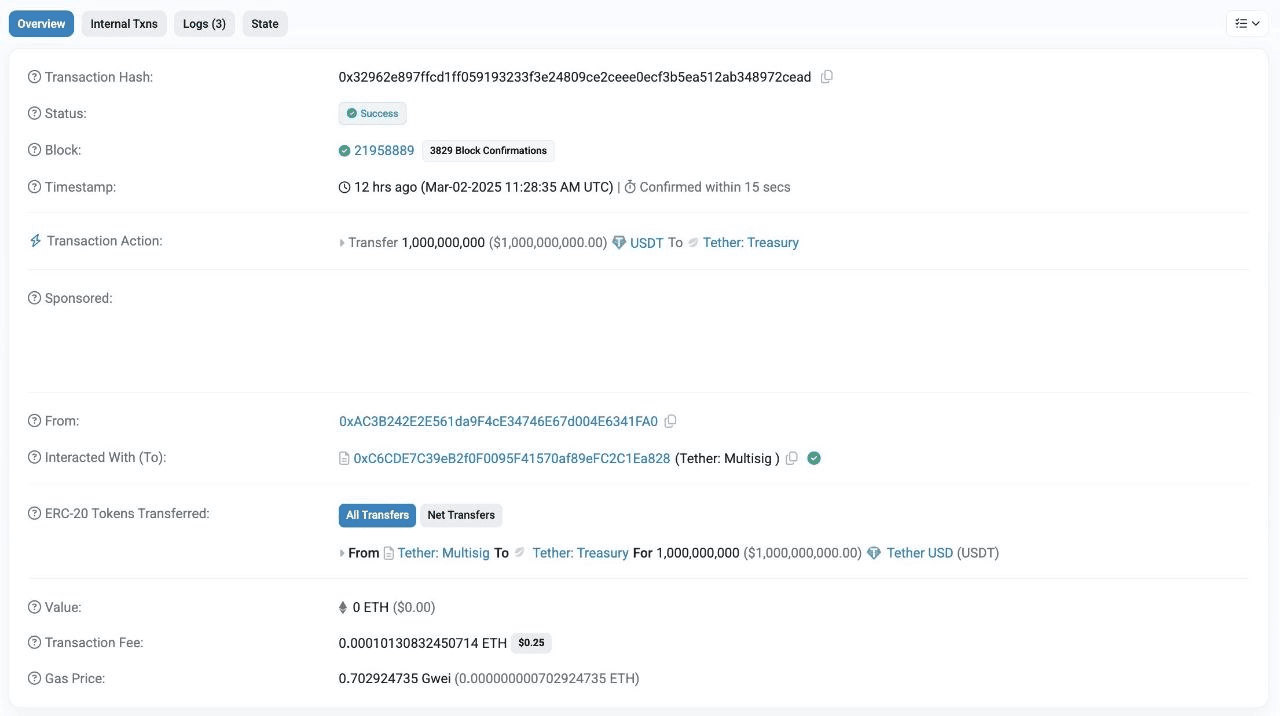Click the help icon beside Status
Screen dimensions: 1280x716
[35, 114]
